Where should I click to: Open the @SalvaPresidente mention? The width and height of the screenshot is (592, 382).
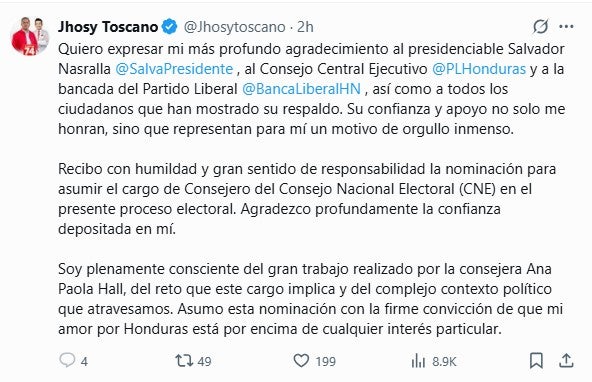coord(174,69)
